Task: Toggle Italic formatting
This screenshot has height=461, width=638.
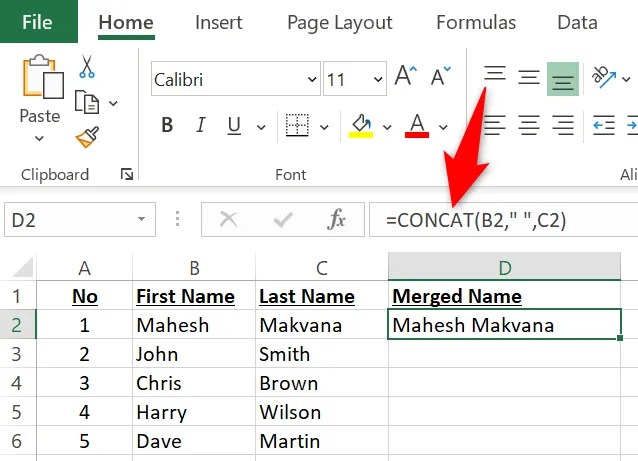Action: 201,125
